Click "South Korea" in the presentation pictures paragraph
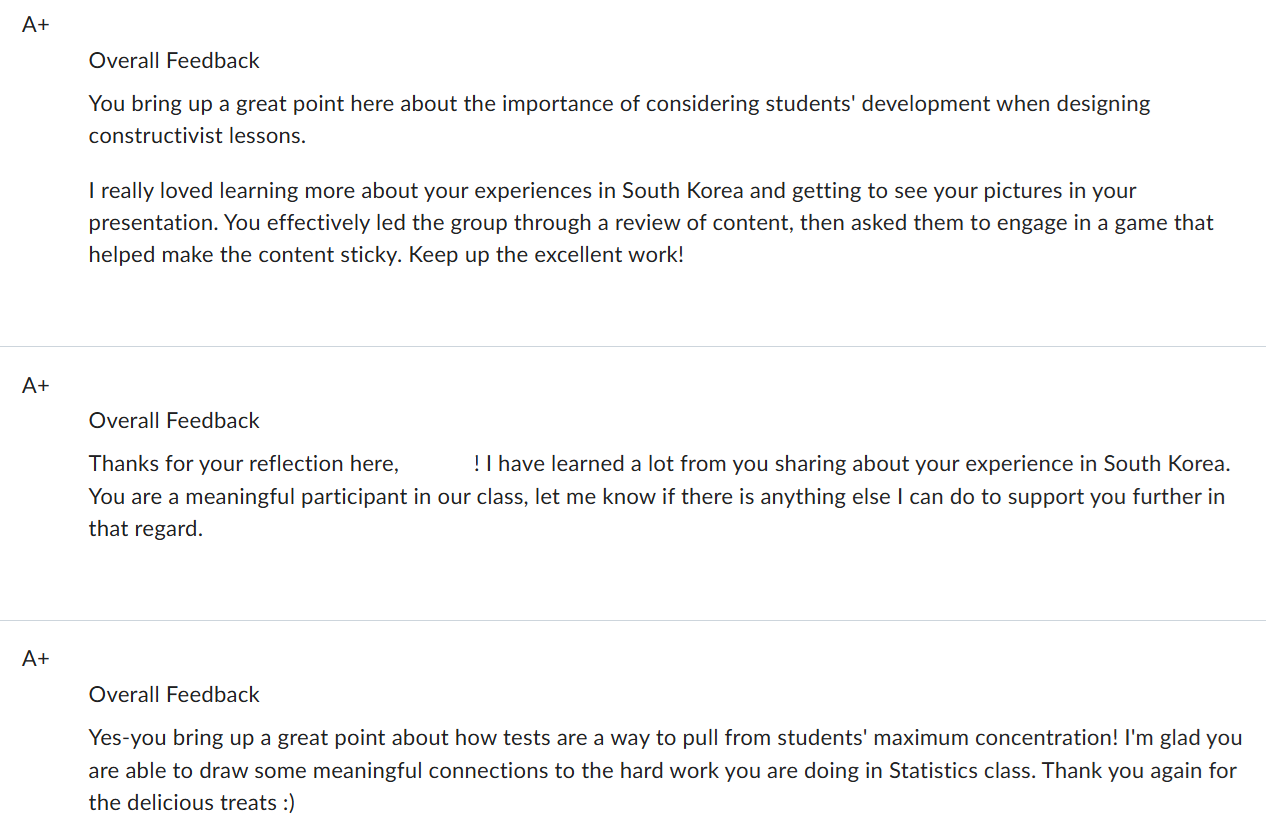Viewport: 1266px width, 836px height. coord(682,191)
